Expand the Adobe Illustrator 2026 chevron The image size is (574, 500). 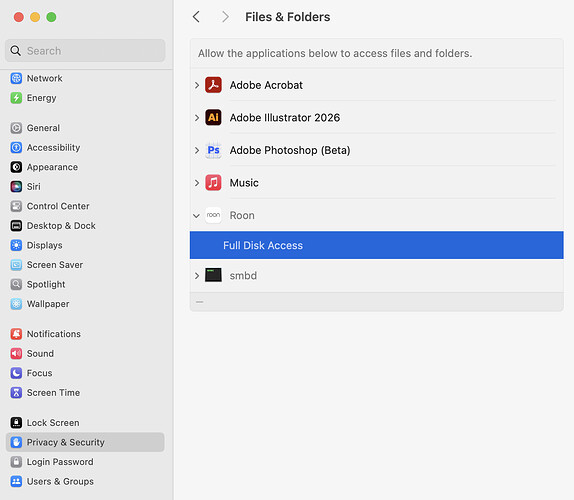tap(197, 118)
